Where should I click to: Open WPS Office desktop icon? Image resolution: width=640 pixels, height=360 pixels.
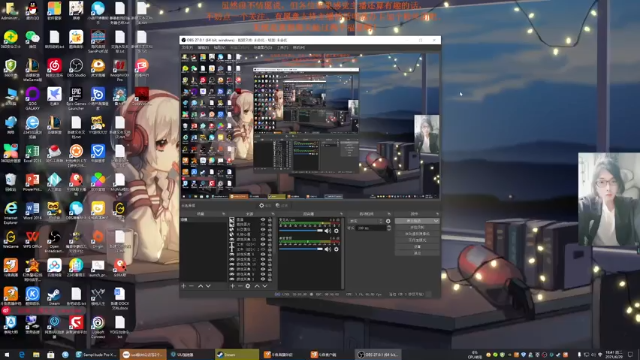[32, 240]
